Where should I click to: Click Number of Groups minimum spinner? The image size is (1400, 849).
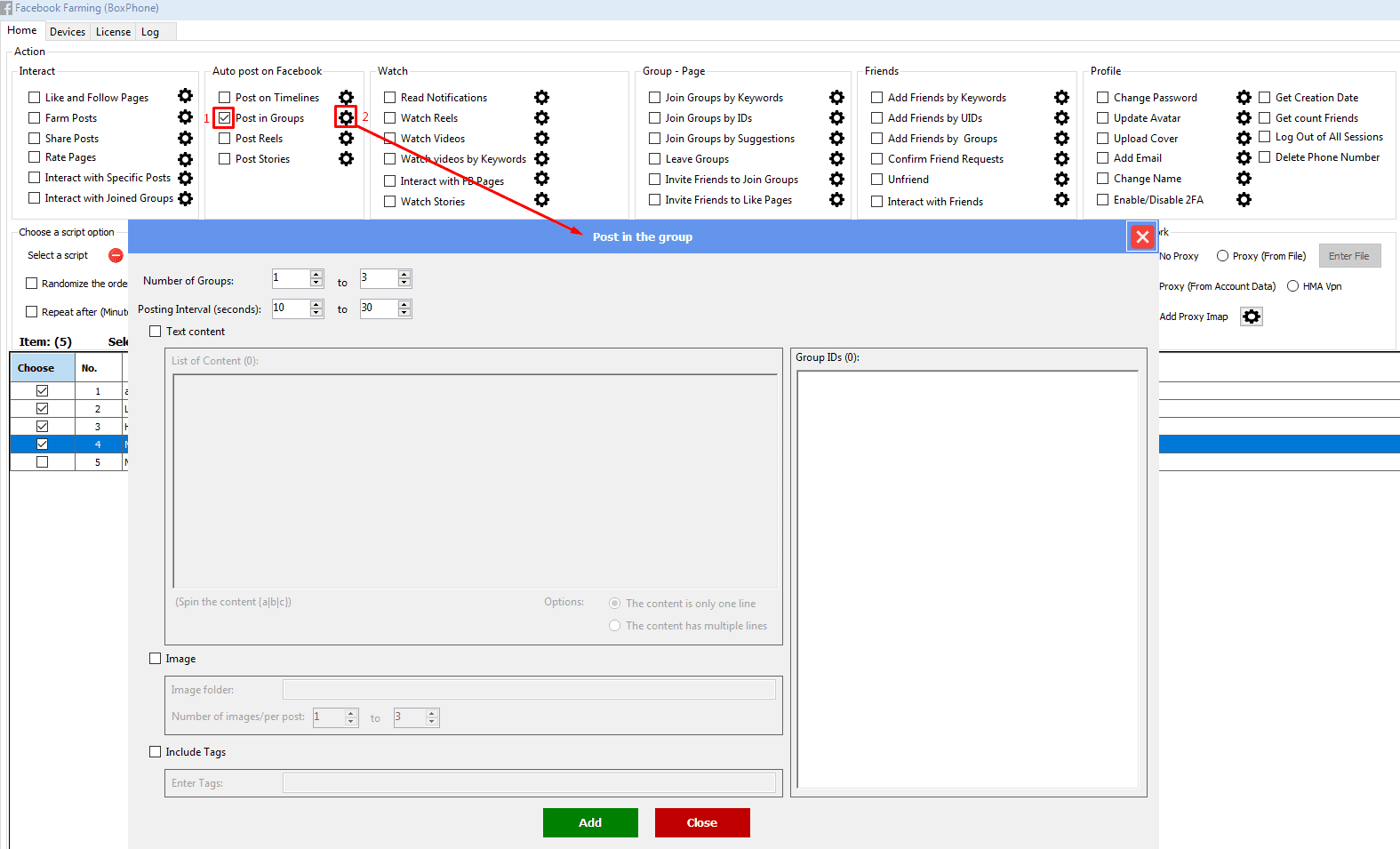pyautogui.click(x=298, y=278)
